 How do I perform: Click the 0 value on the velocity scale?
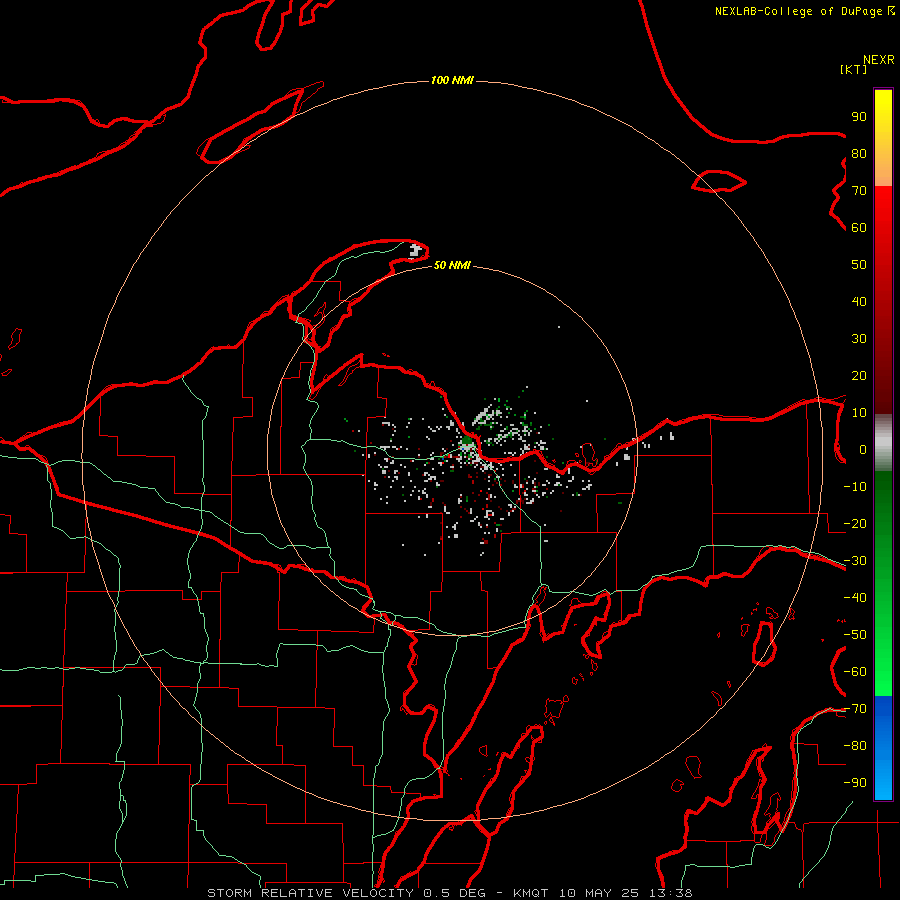point(863,450)
